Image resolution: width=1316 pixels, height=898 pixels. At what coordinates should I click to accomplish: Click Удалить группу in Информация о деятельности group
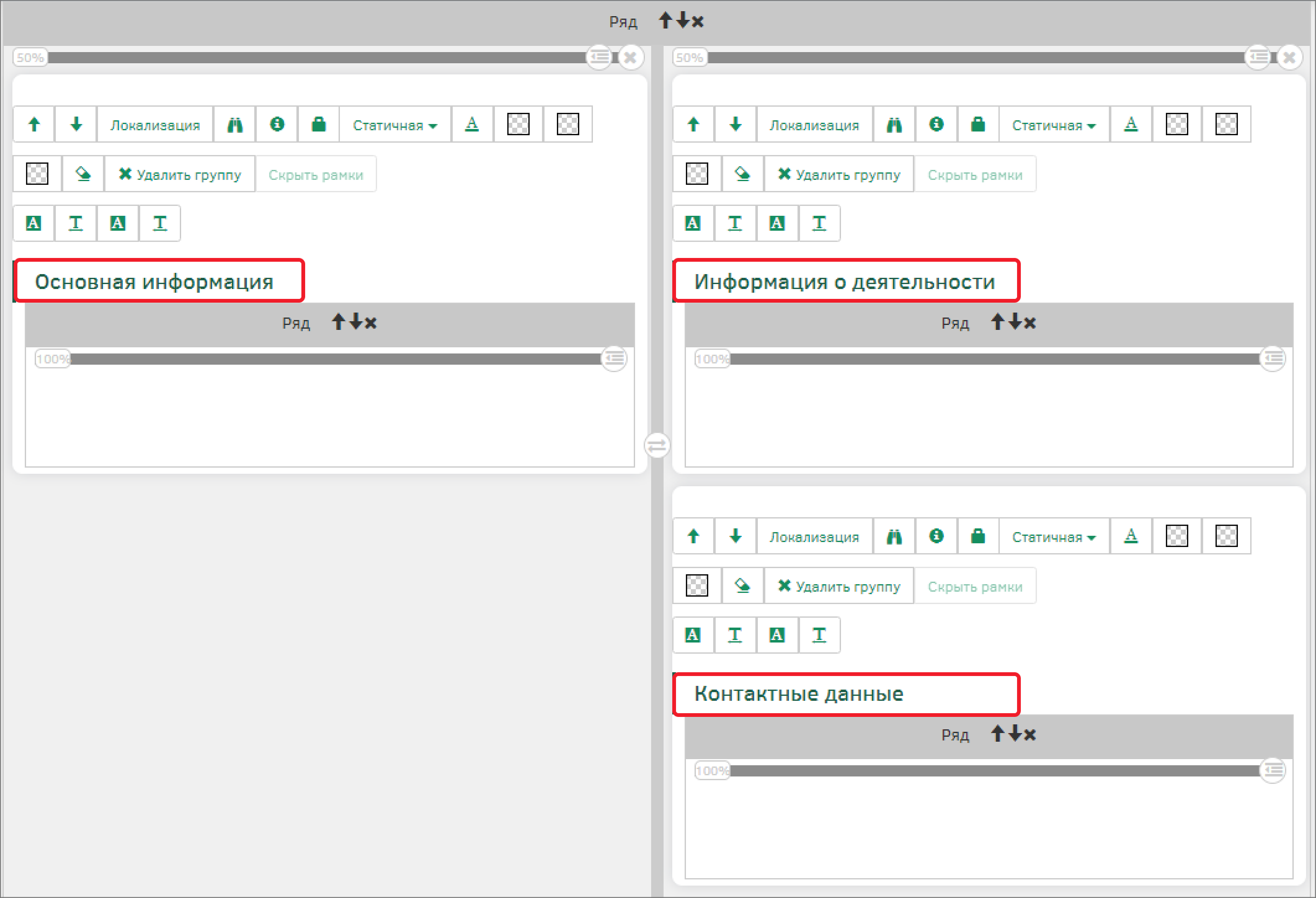[838, 175]
